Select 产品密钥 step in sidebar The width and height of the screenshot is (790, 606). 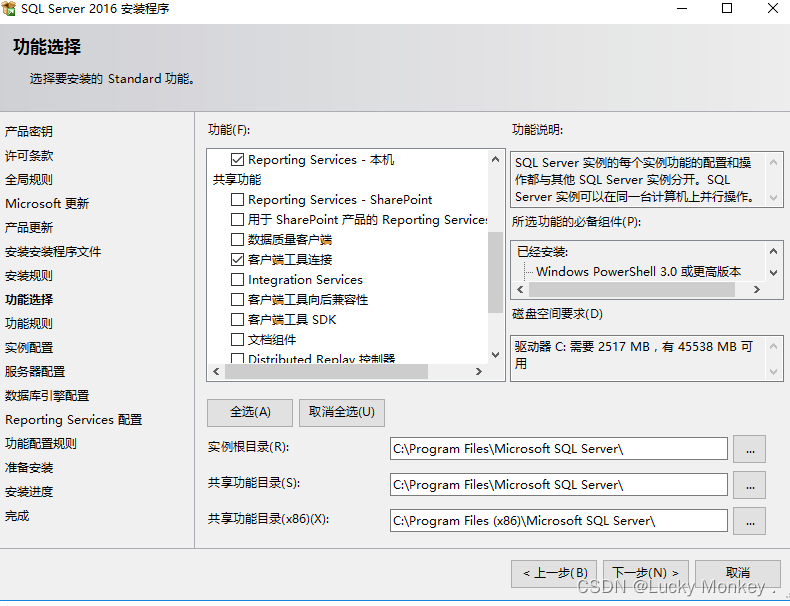(29, 131)
